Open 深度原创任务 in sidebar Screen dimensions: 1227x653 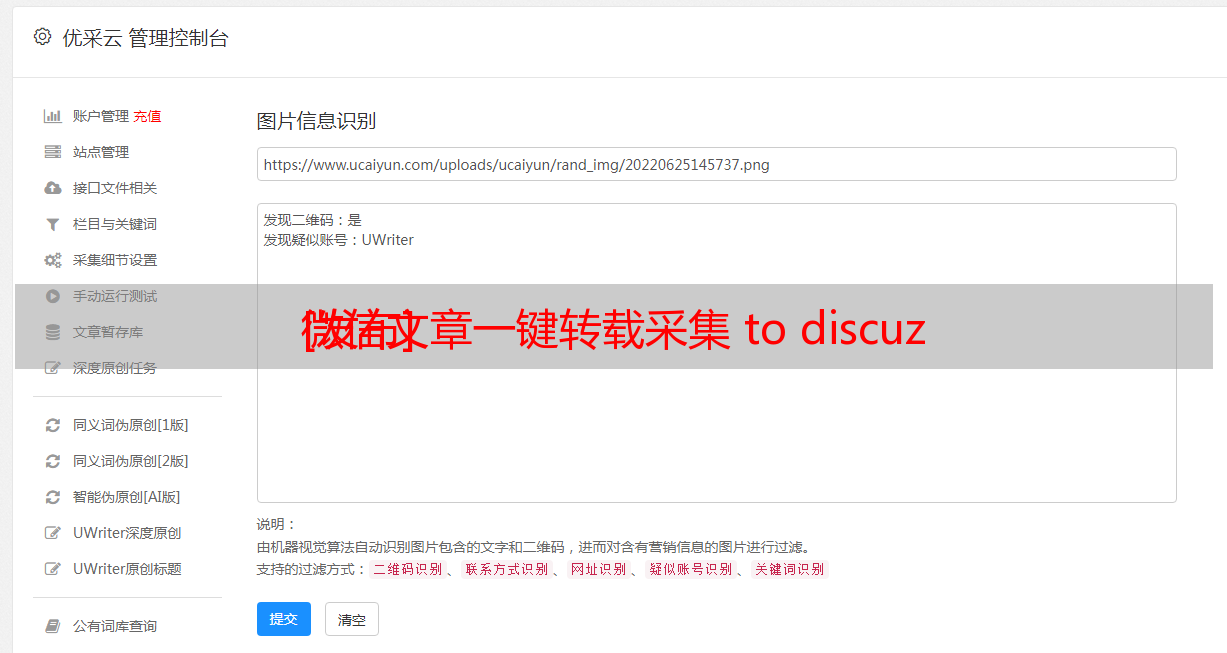tap(115, 368)
